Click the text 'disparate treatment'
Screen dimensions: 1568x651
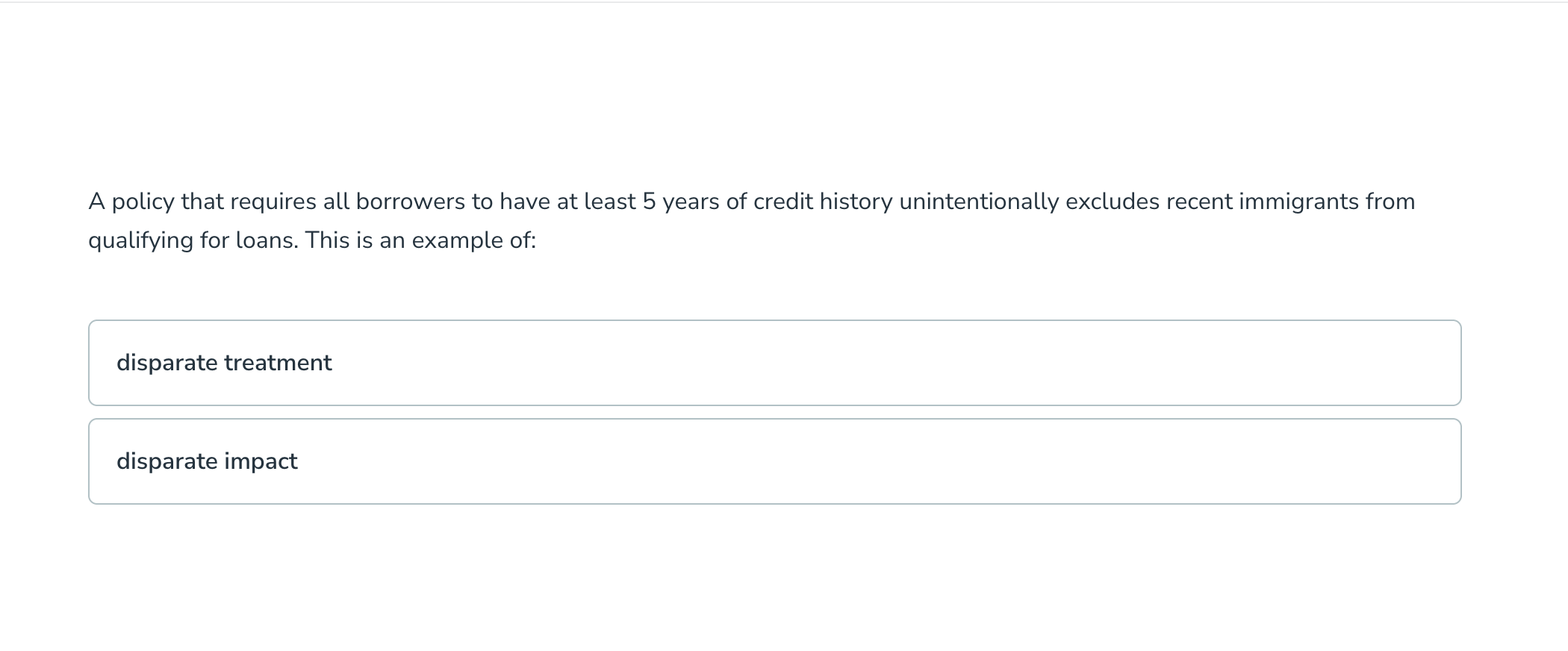pos(224,363)
